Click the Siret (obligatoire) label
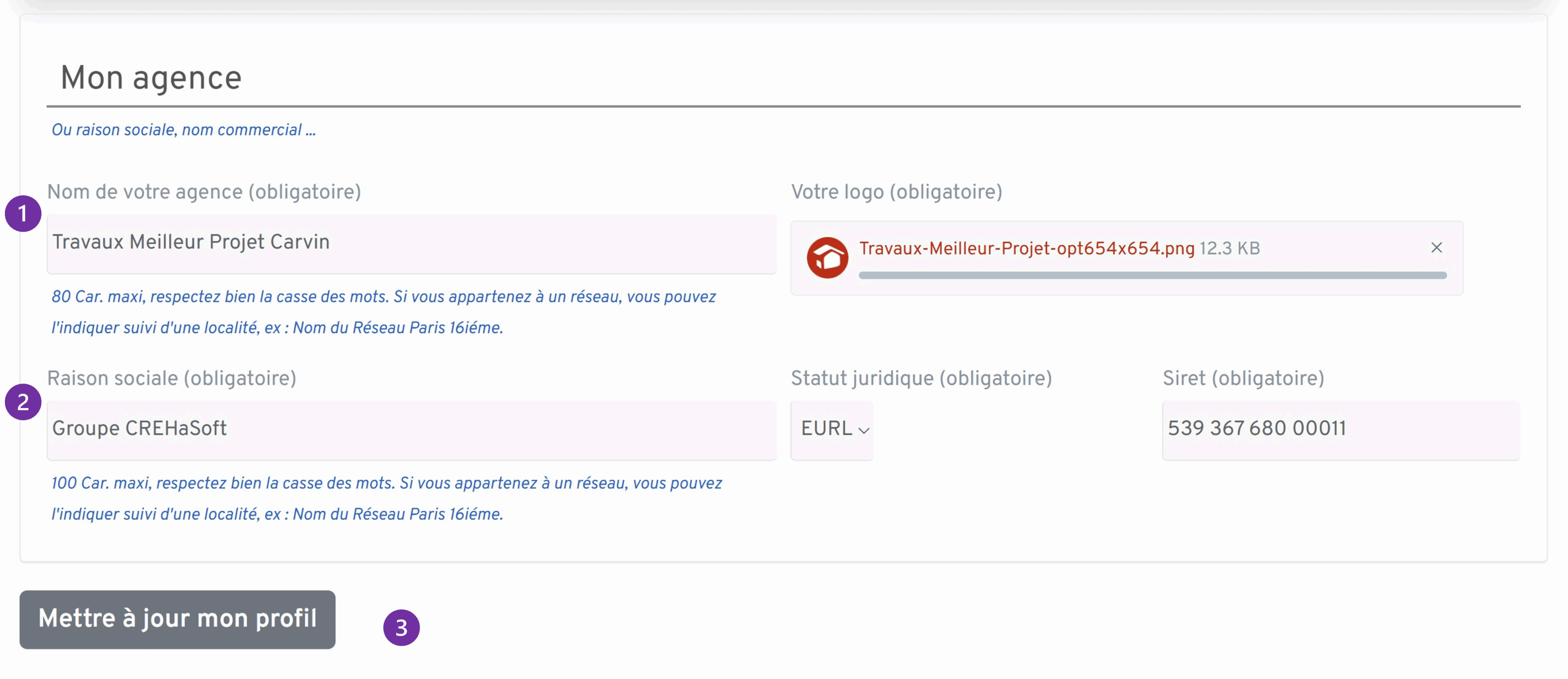Viewport: 1568px width, 679px height. point(1243,378)
